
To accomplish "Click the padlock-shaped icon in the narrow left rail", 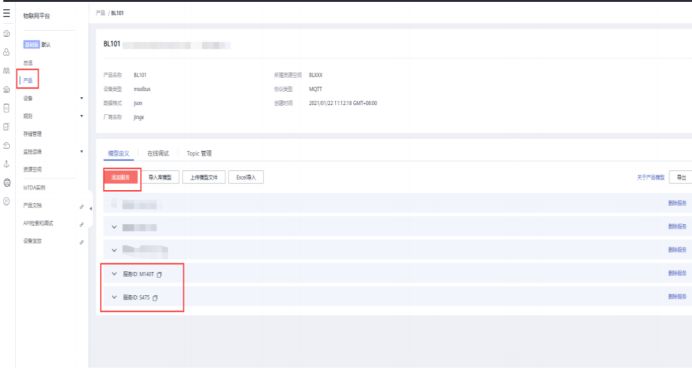I will 7,52.
